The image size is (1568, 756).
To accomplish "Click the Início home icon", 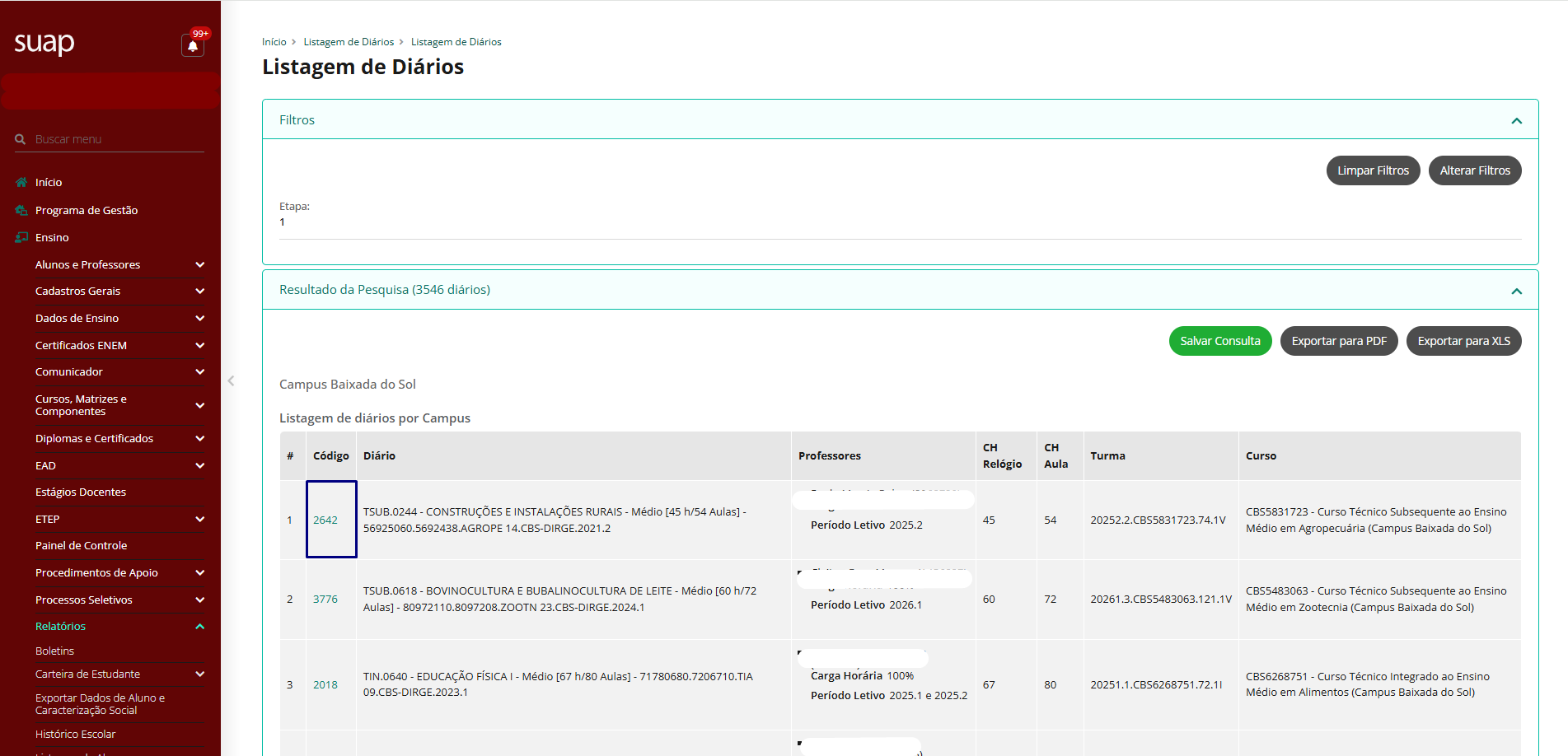I will click(x=21, y=182).
